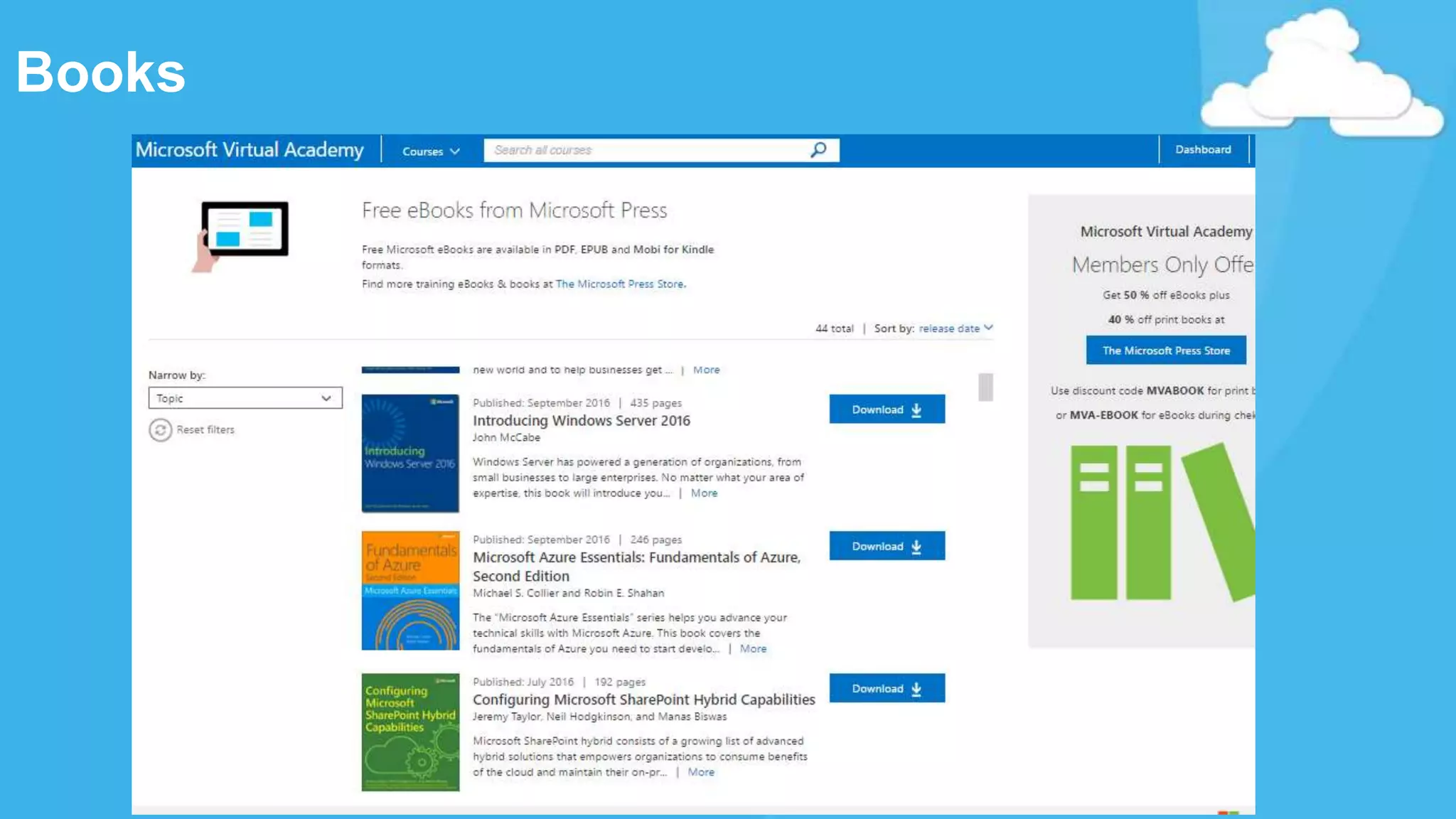Open the Fundamentals of Azure book cover

tap(410, 590)
